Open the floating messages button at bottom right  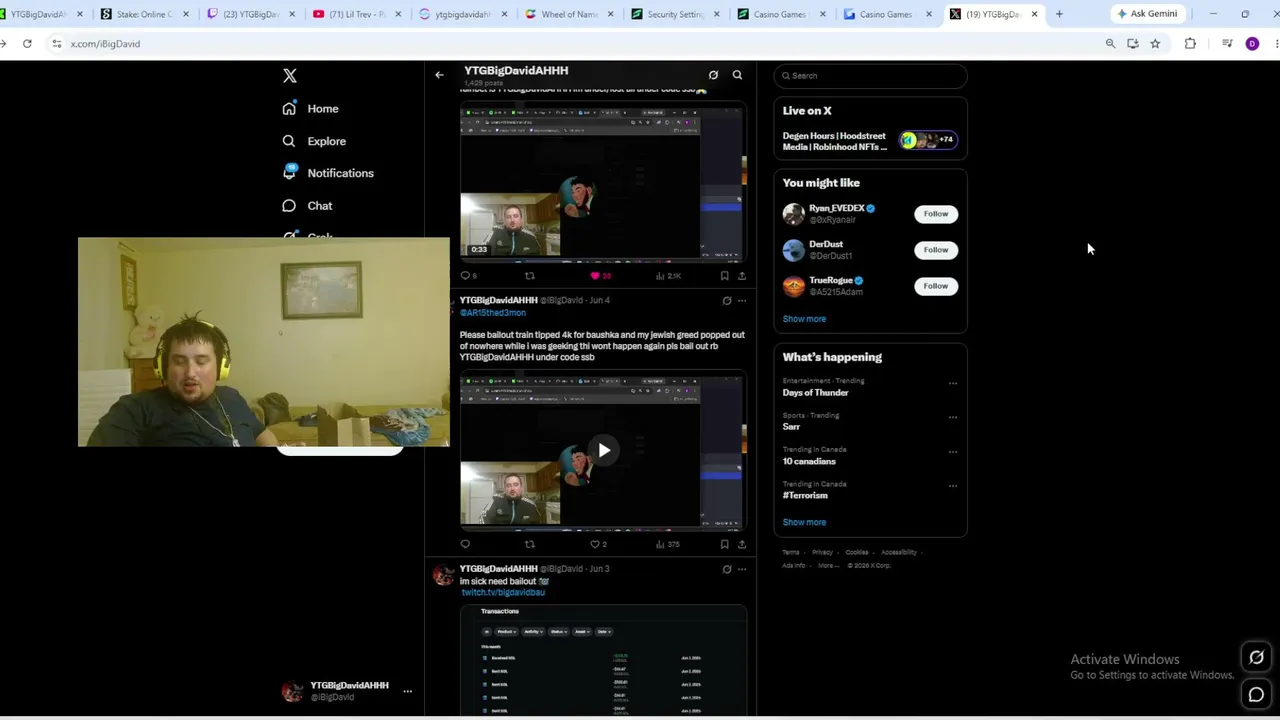pyautogui.click(x=1256, y=695)
